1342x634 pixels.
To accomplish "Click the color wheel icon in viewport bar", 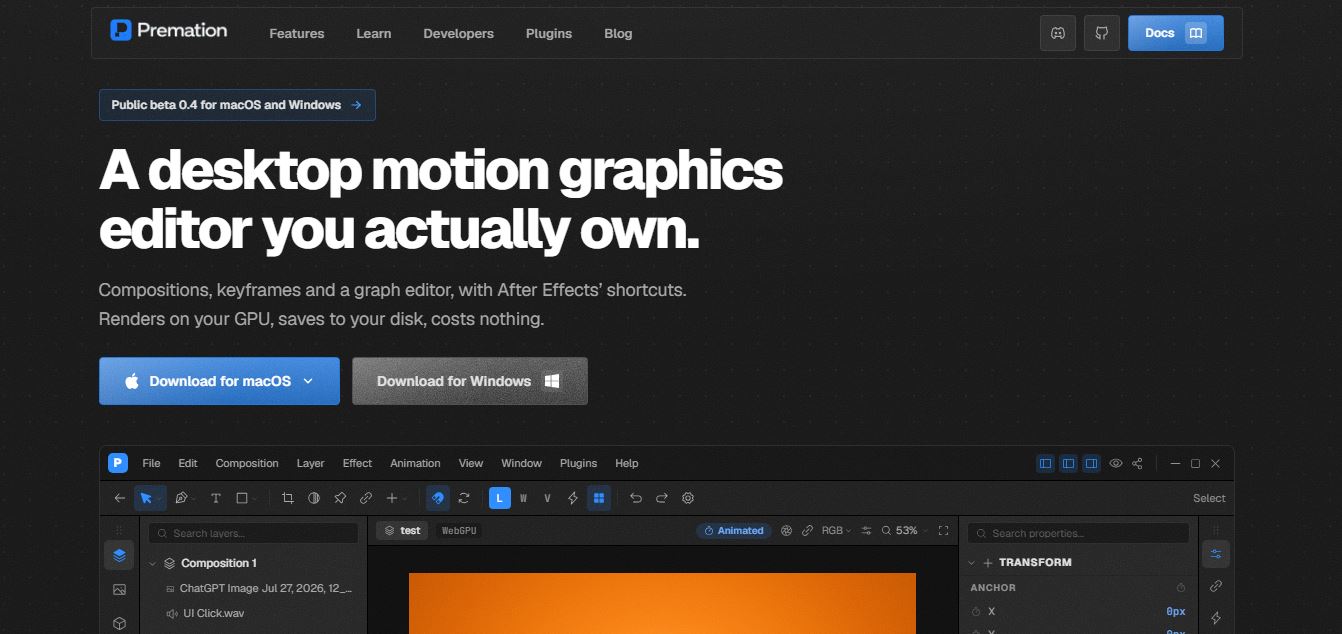I will click(786, 531).
